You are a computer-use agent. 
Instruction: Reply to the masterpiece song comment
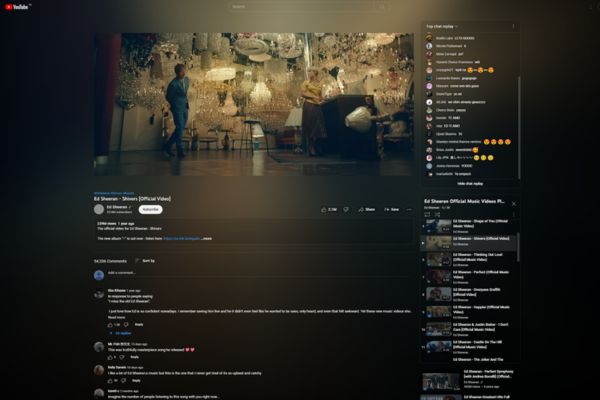pos(135,357)
